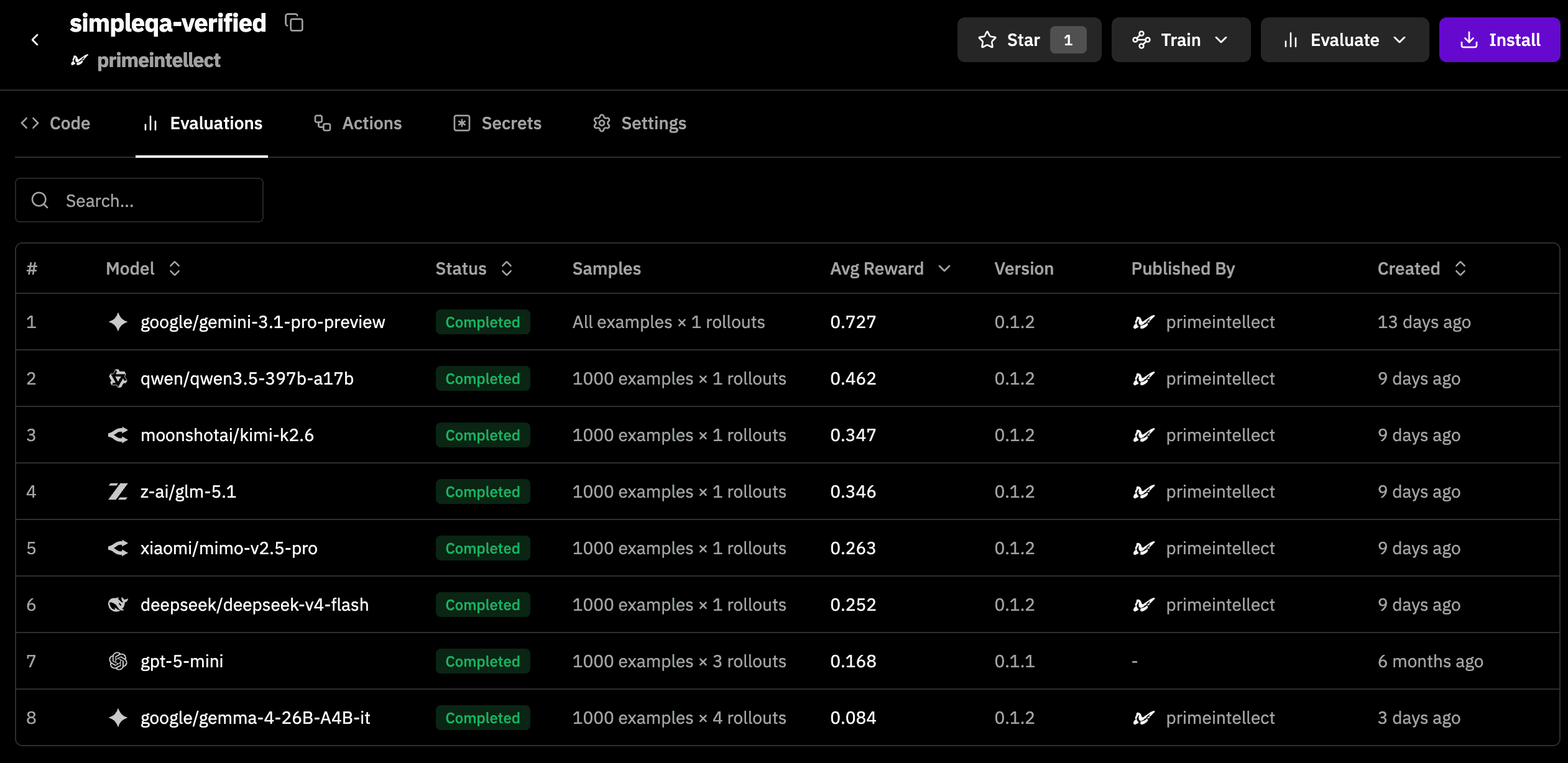The image size is (1568, 763).
Task: Click the Gemini sparkle icon for gemini-3.1-pro-preview
Action: 118,322
